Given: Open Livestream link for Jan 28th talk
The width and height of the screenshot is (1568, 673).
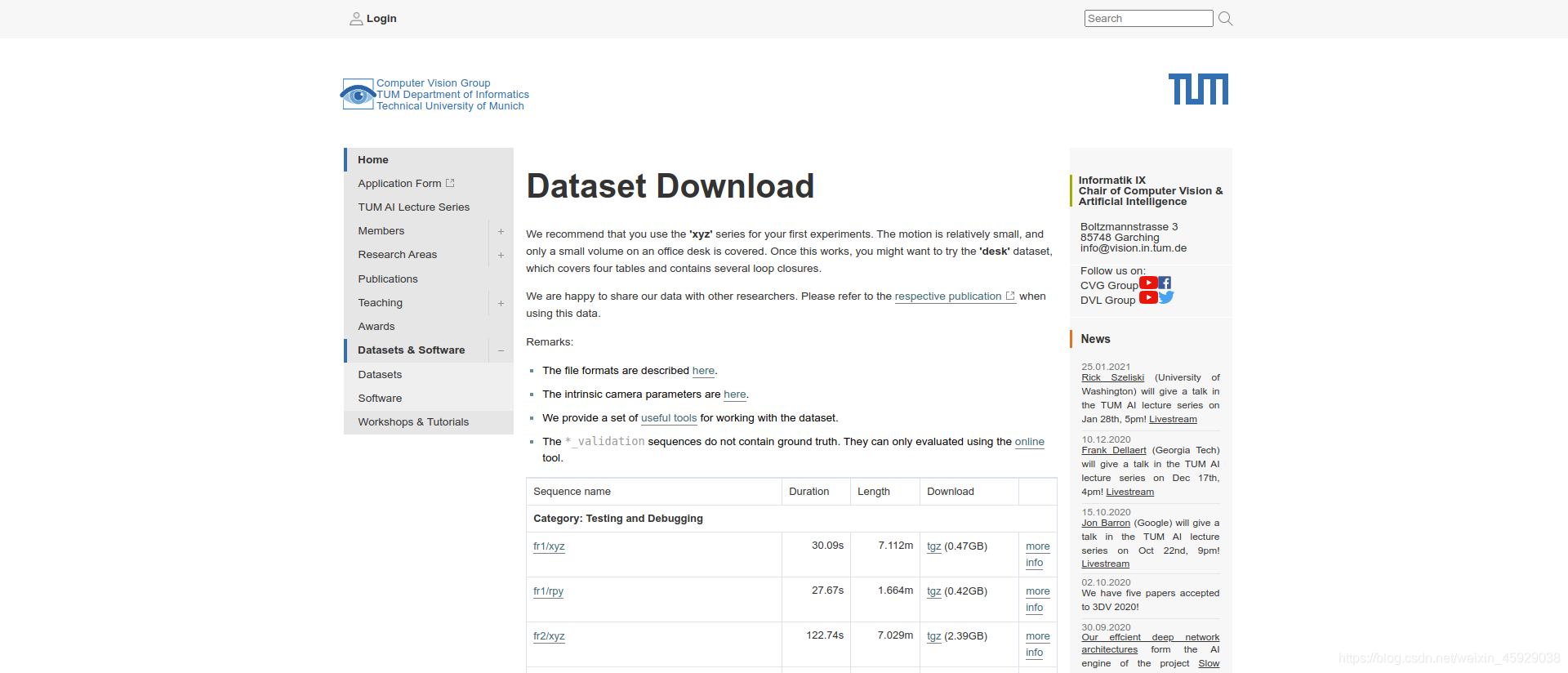Looking at the screenshot, I should point(1173,419).
